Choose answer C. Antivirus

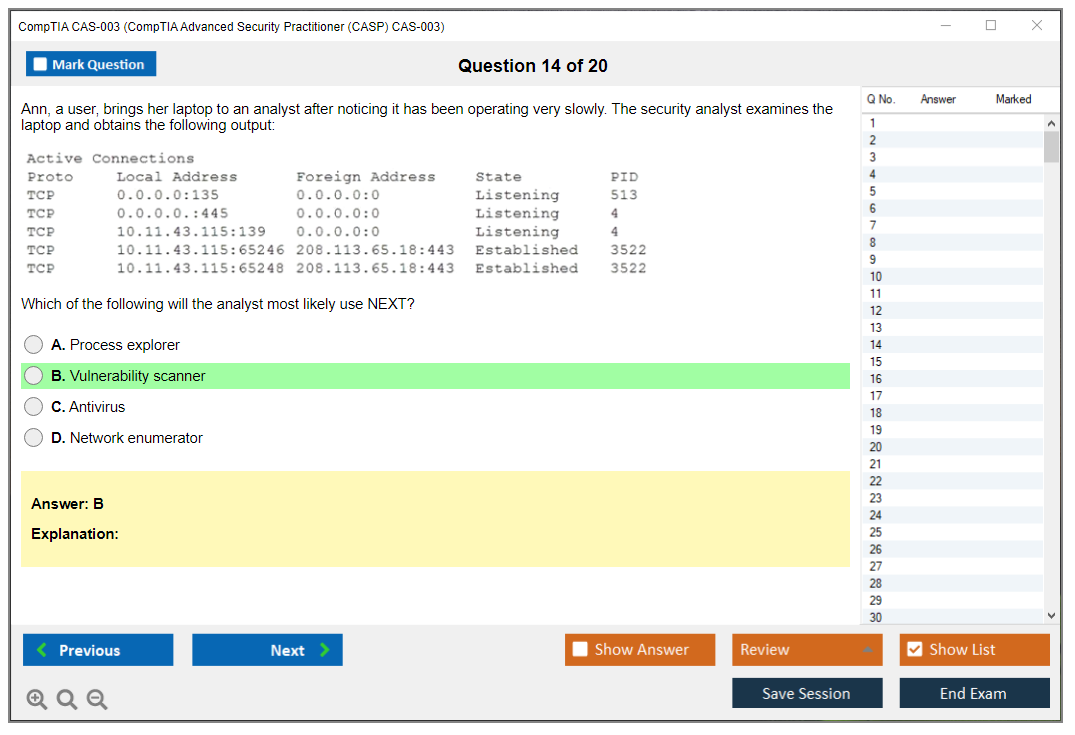34,407
